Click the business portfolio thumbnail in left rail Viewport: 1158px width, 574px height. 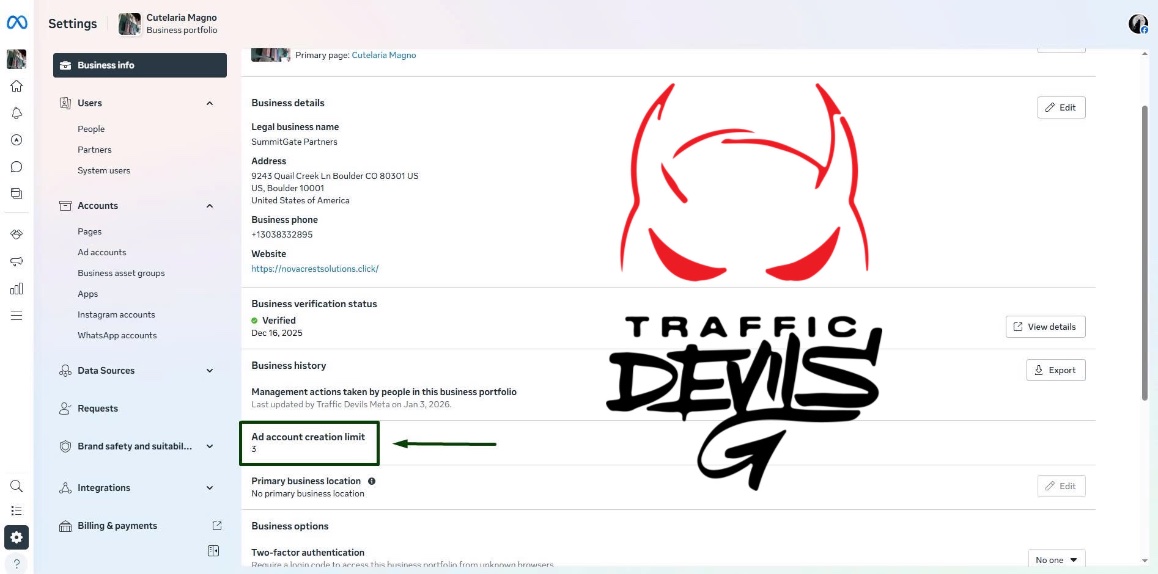16,59
